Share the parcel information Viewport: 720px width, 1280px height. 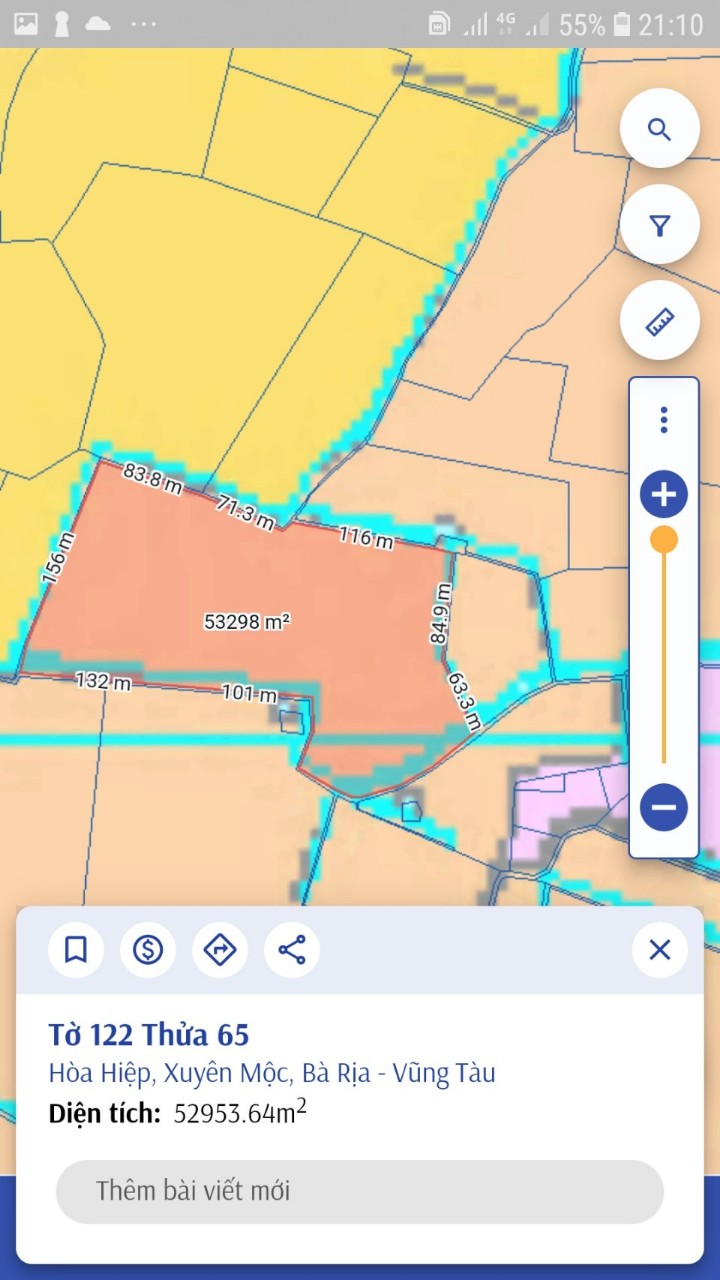coord(292,949)
